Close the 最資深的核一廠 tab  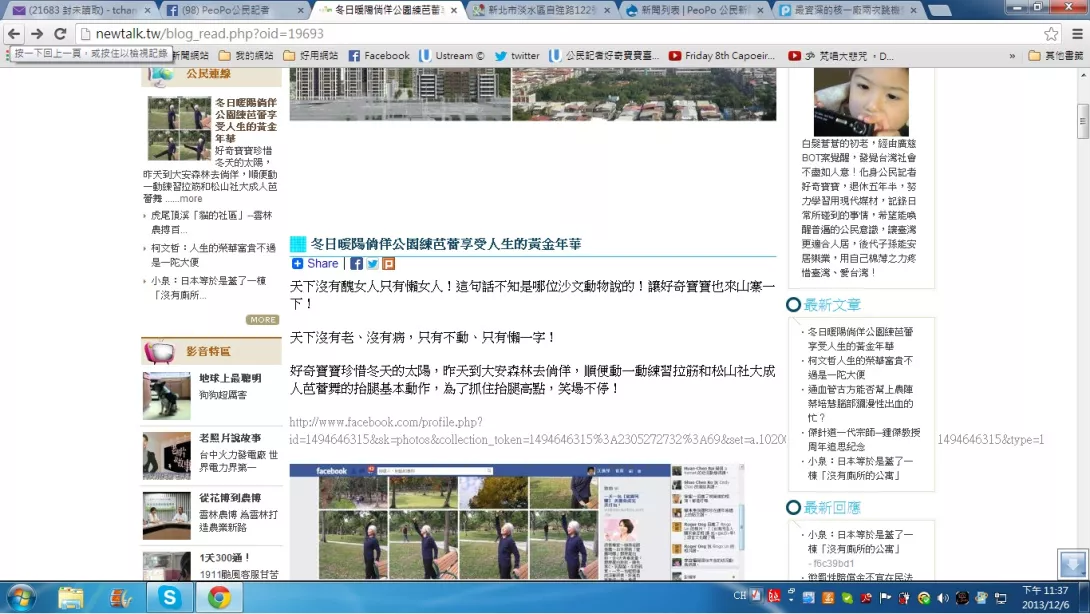click(x=913, y=10)
